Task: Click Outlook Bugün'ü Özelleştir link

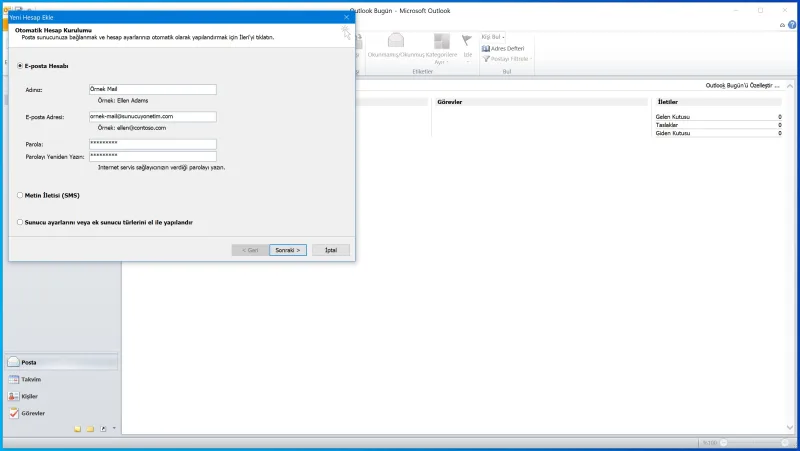Action: pyautogui.click(x=742, y=86)
